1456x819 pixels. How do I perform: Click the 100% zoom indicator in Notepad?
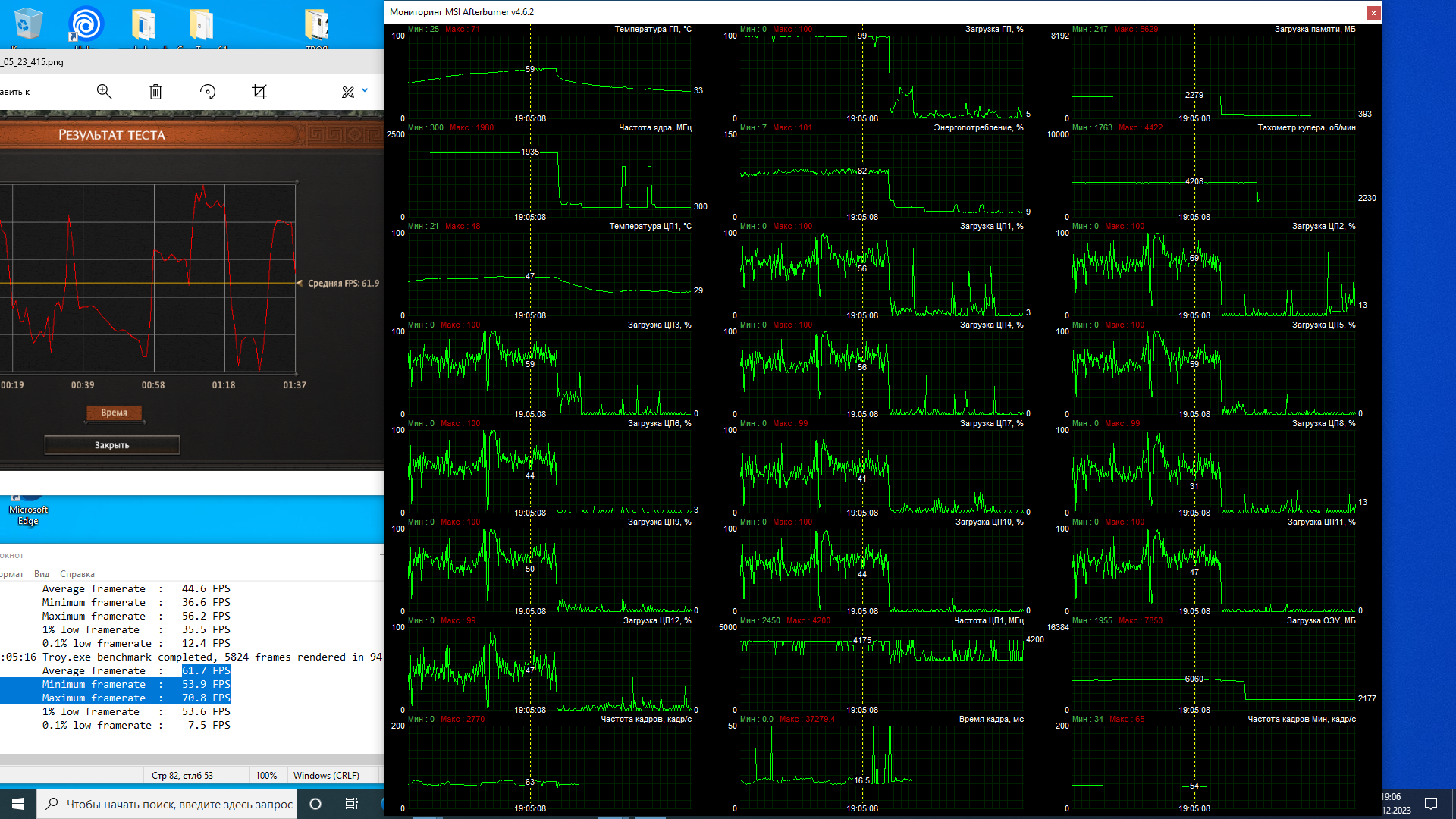click(266, 775)
